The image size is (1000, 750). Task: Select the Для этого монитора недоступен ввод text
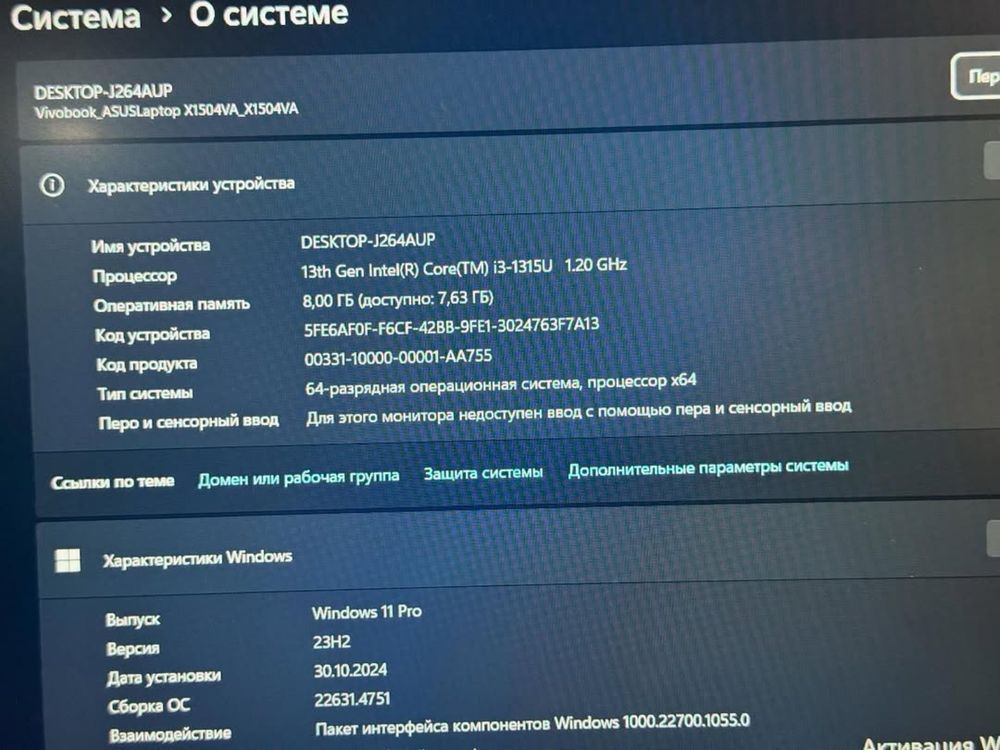point(578,411)
